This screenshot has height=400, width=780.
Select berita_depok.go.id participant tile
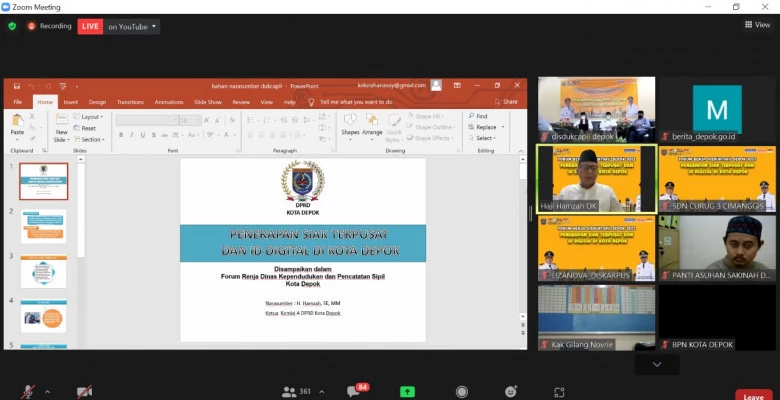[x=717, y=109]
